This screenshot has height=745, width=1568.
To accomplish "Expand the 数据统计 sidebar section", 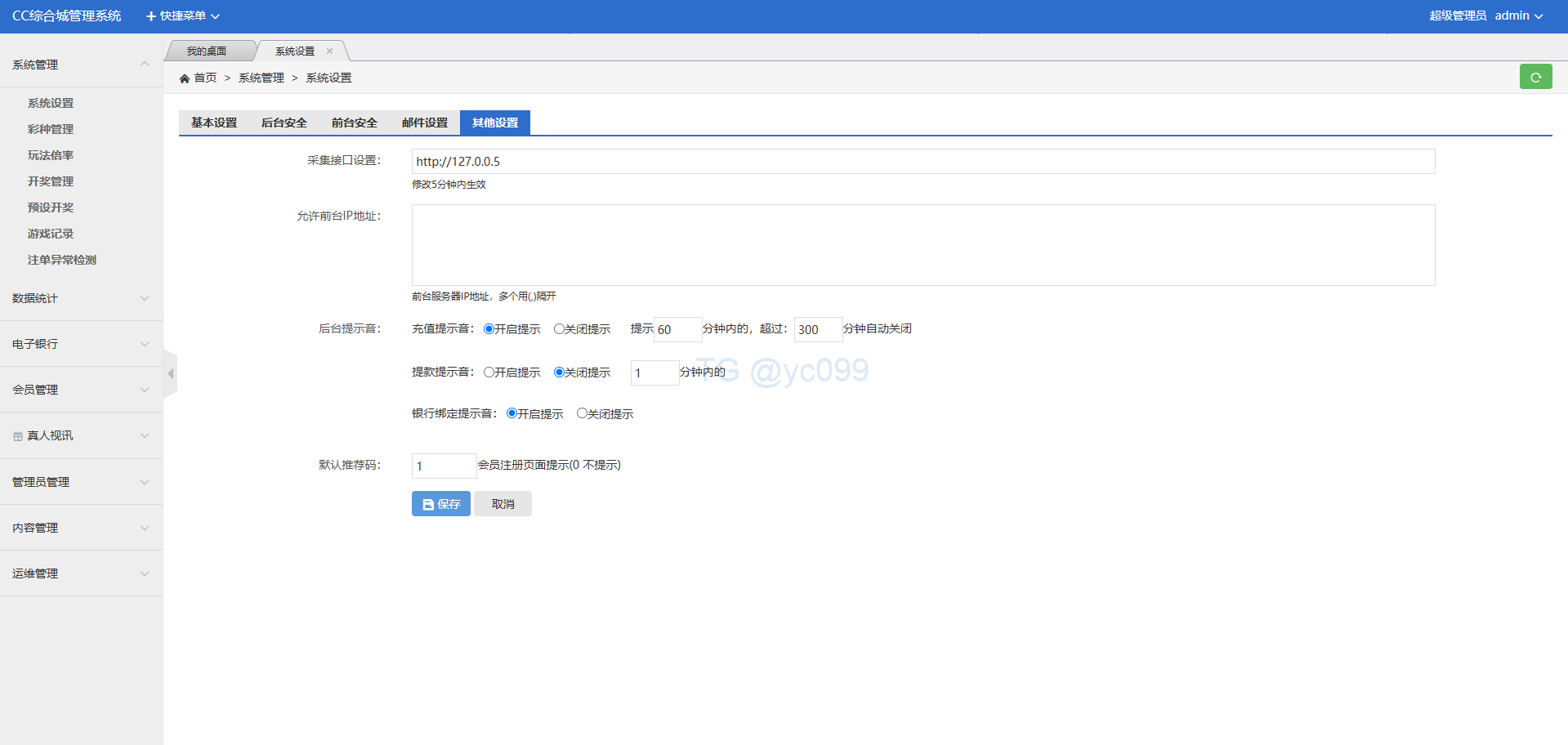I will [x=81, y=298].
